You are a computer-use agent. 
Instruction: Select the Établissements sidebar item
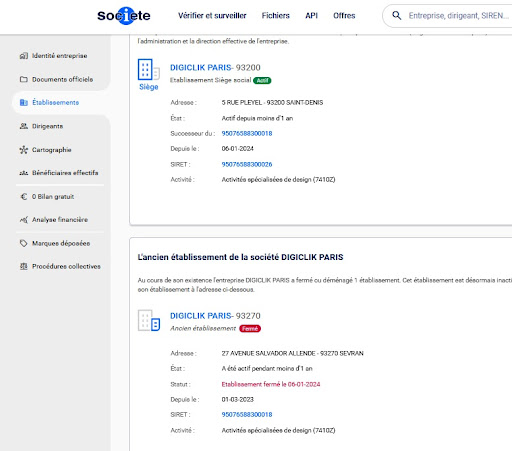click(61, 102)
